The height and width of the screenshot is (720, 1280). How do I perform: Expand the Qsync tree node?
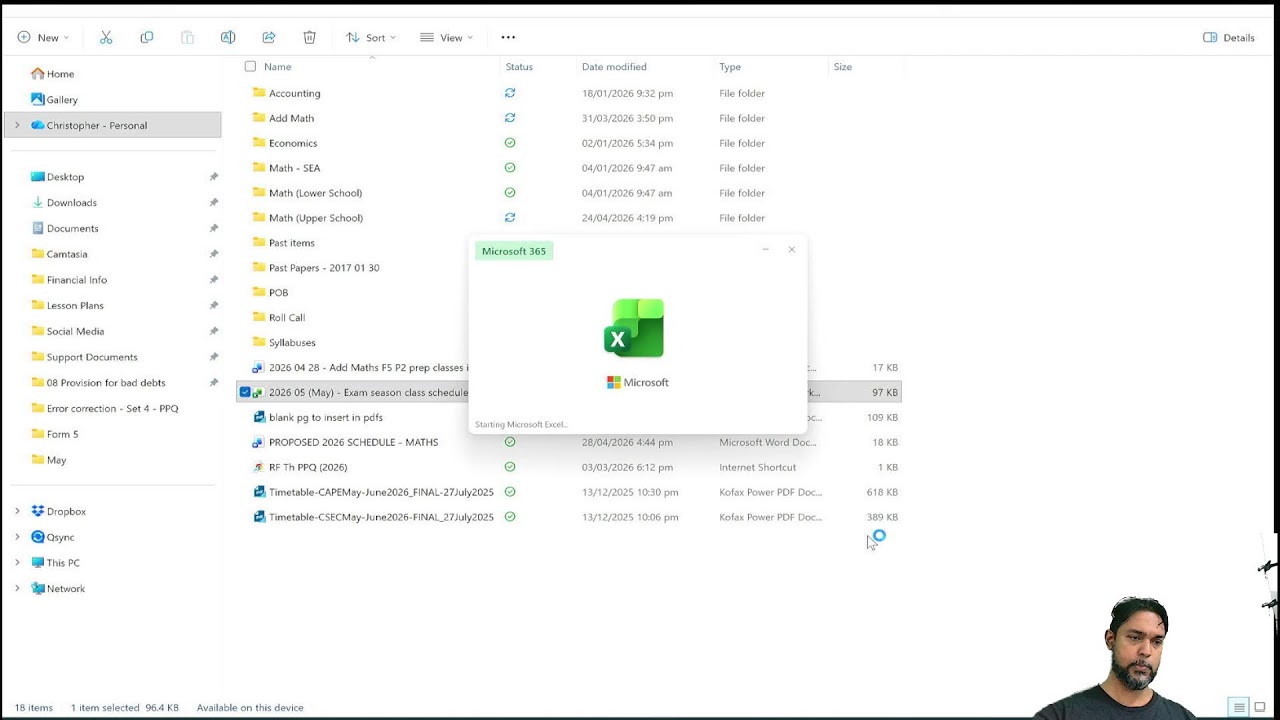[x=17, y=537]
